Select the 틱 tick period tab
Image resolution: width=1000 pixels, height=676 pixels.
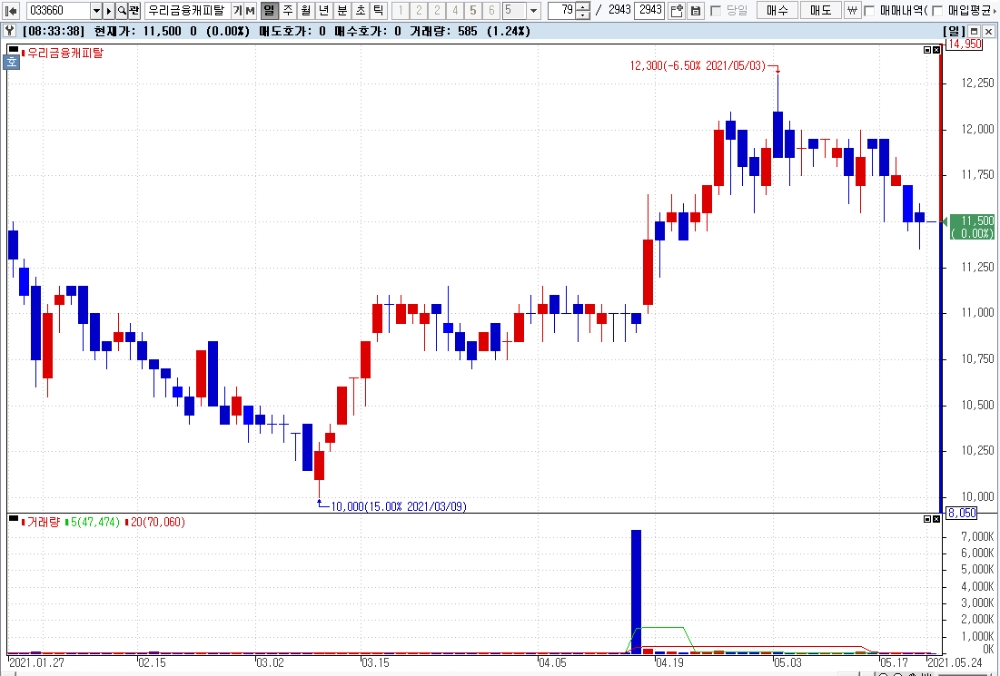(378, 10)
